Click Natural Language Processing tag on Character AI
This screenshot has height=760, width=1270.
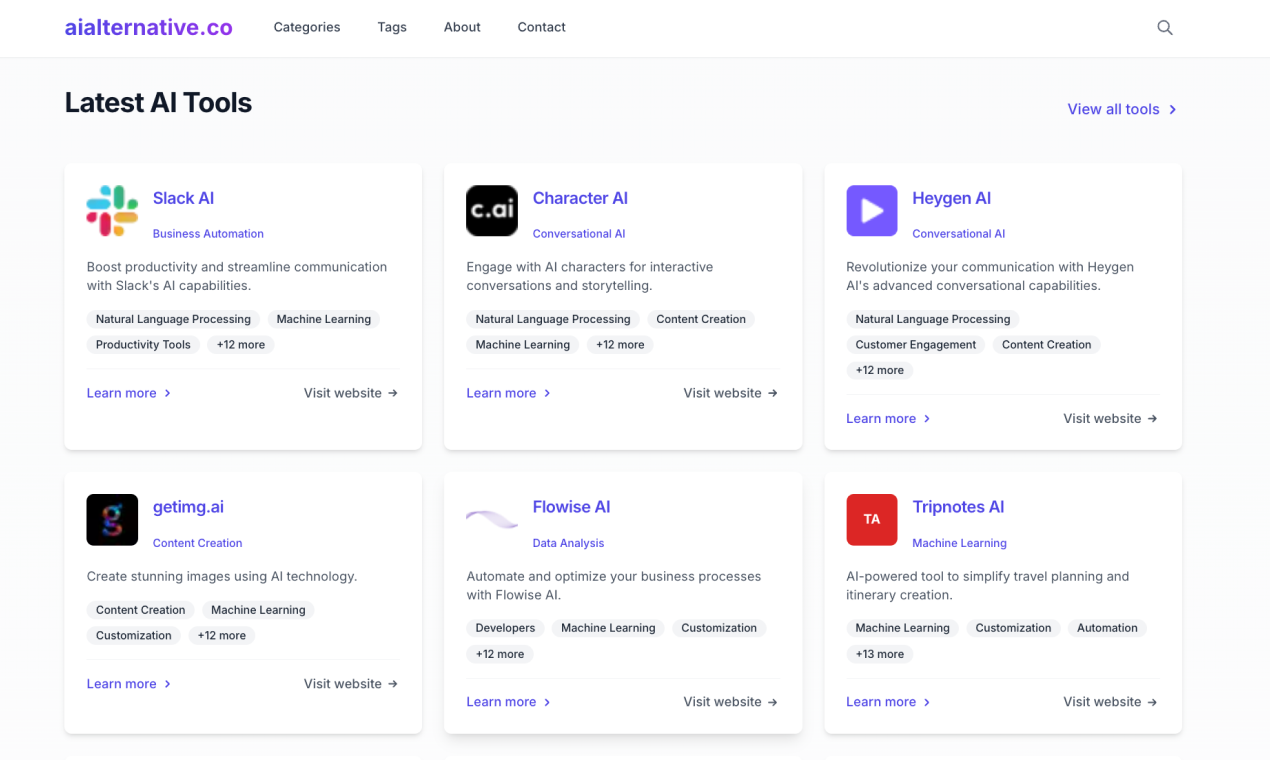[553, 319]
